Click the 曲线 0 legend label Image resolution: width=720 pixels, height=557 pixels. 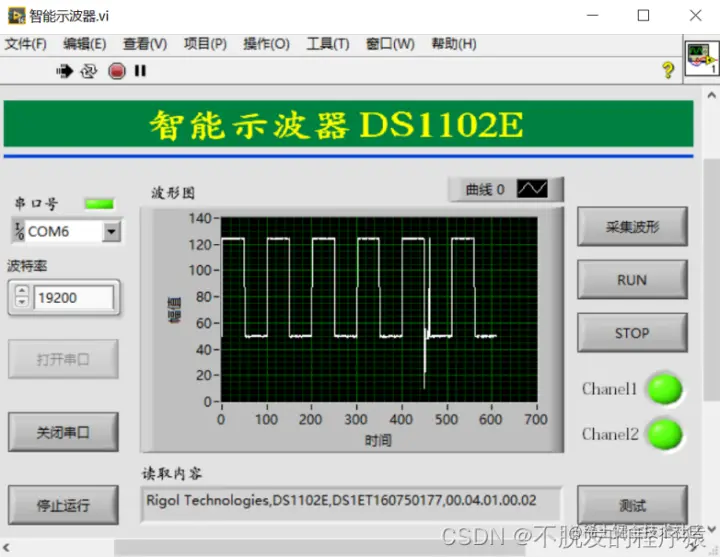point(485,189)
